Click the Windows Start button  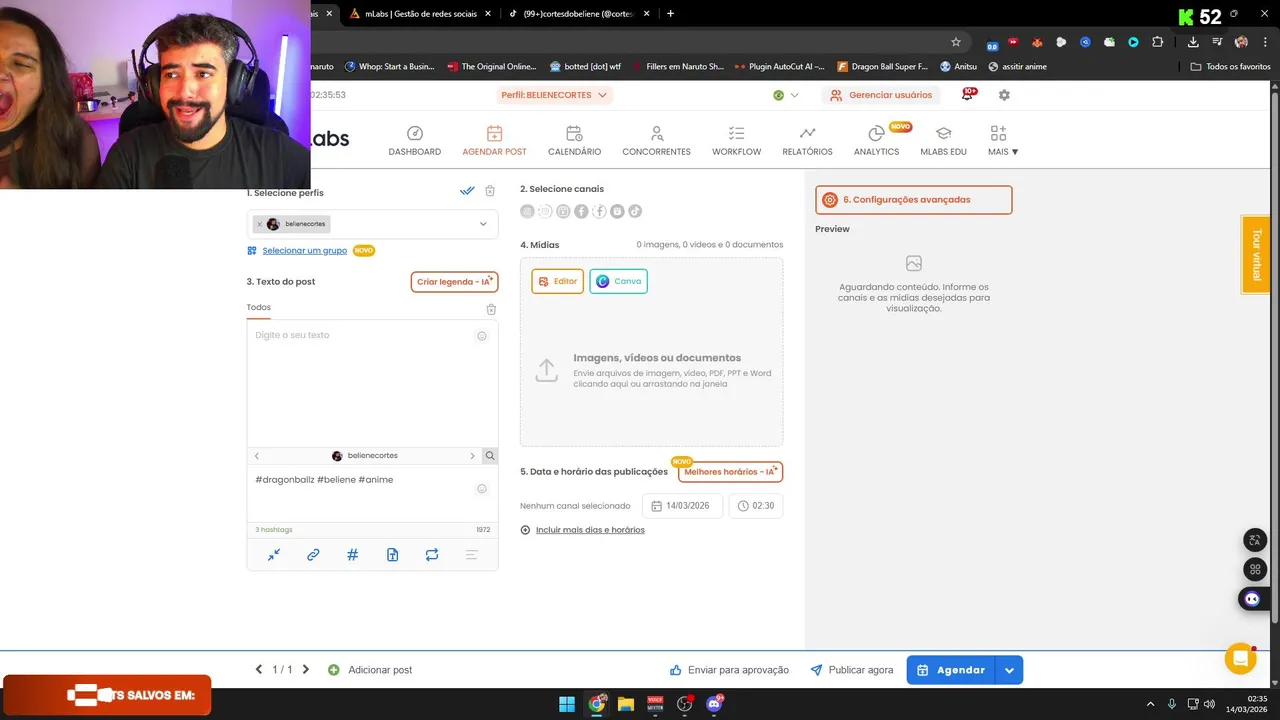[567, 704]
